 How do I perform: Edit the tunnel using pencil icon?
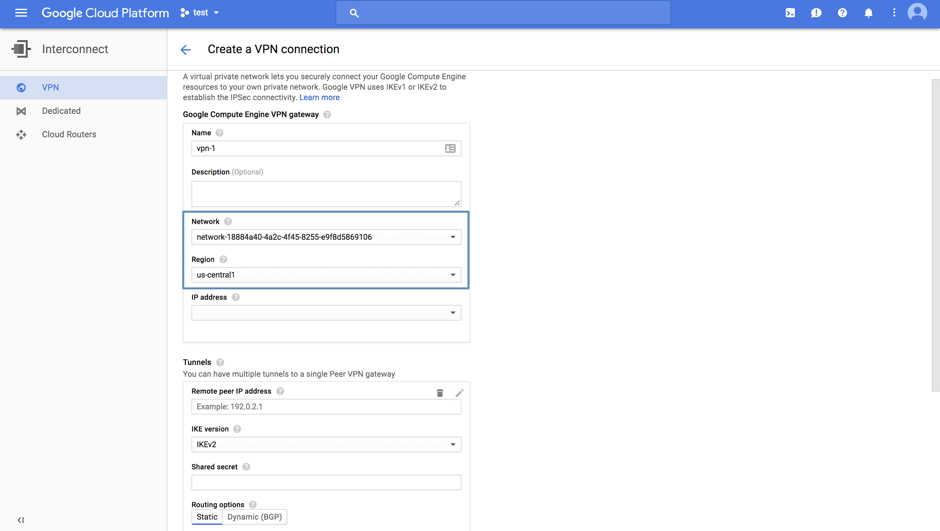(x=459, y=393)
